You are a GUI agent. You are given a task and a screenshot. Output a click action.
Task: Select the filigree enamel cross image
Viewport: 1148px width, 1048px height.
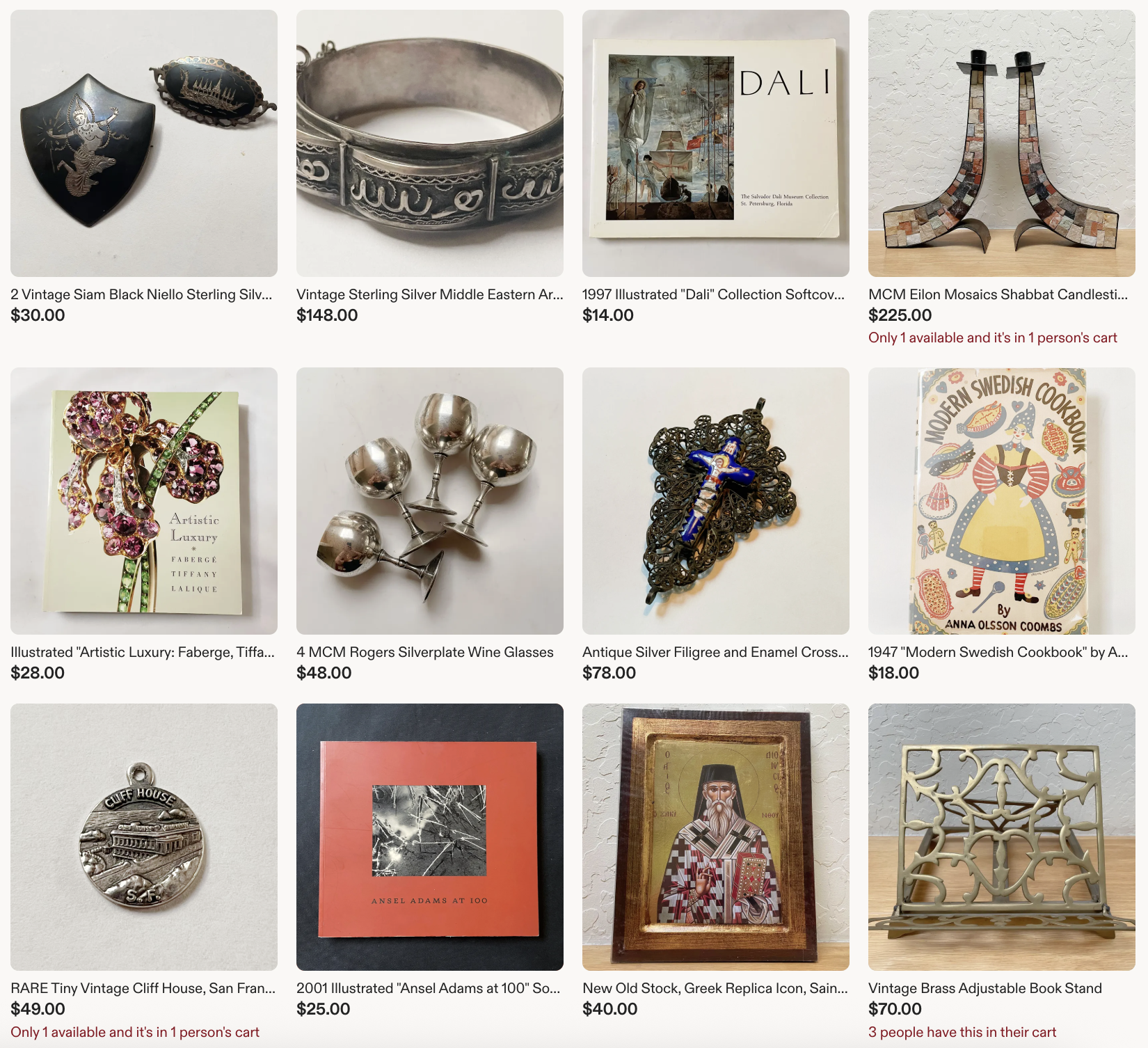(x=716, y=501)
